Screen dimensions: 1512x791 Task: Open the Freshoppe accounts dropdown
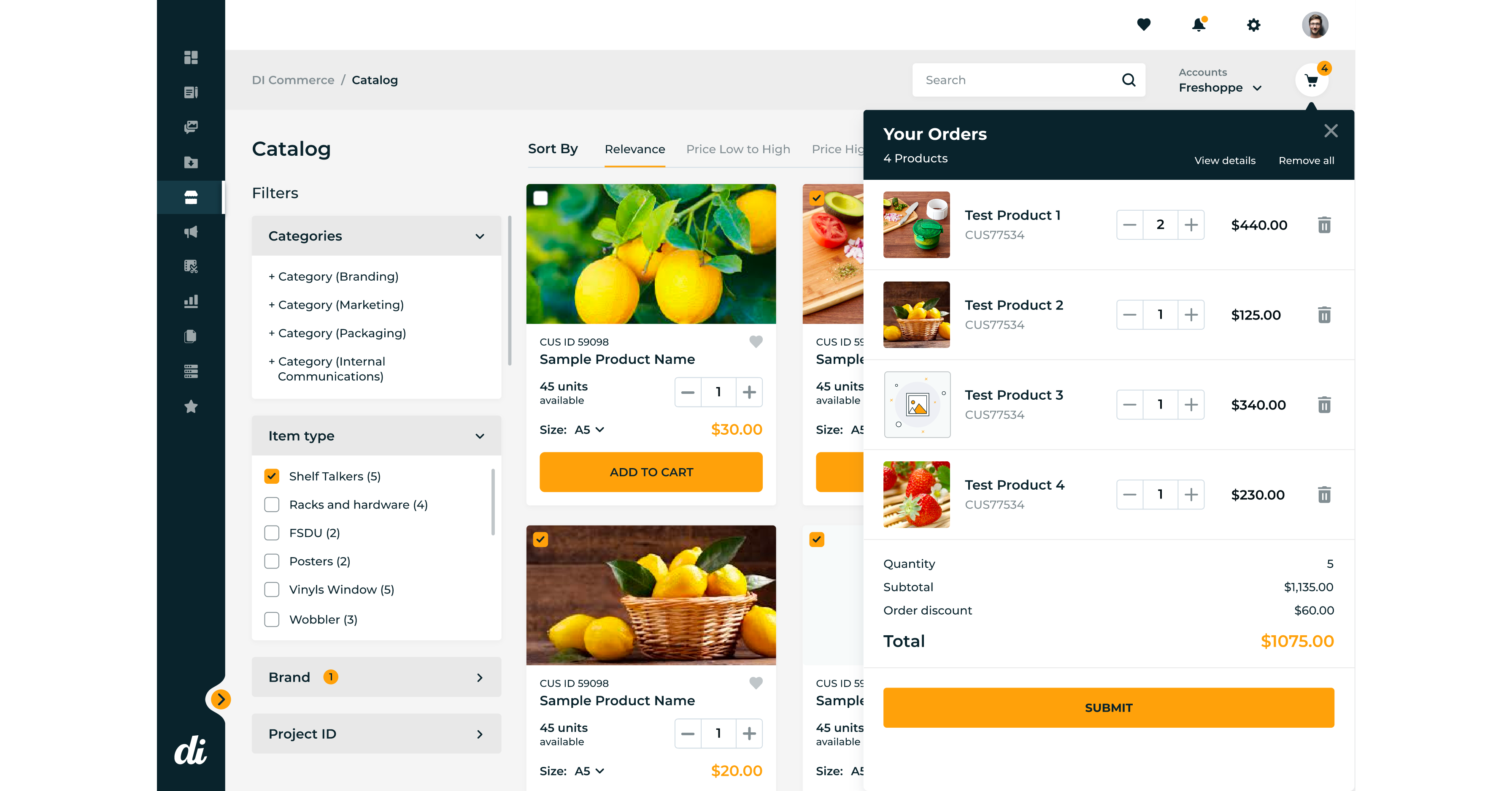point(1220,87)
